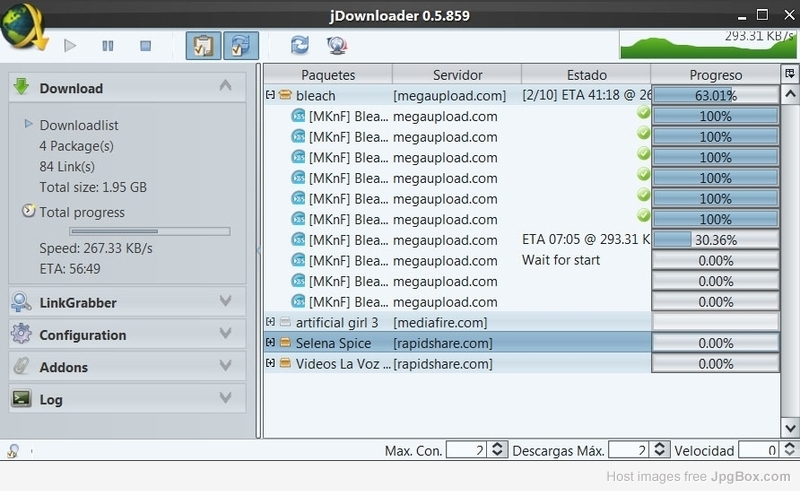Click the update check globe icon
Screen dimensions: 800x491
coord(337,45)
